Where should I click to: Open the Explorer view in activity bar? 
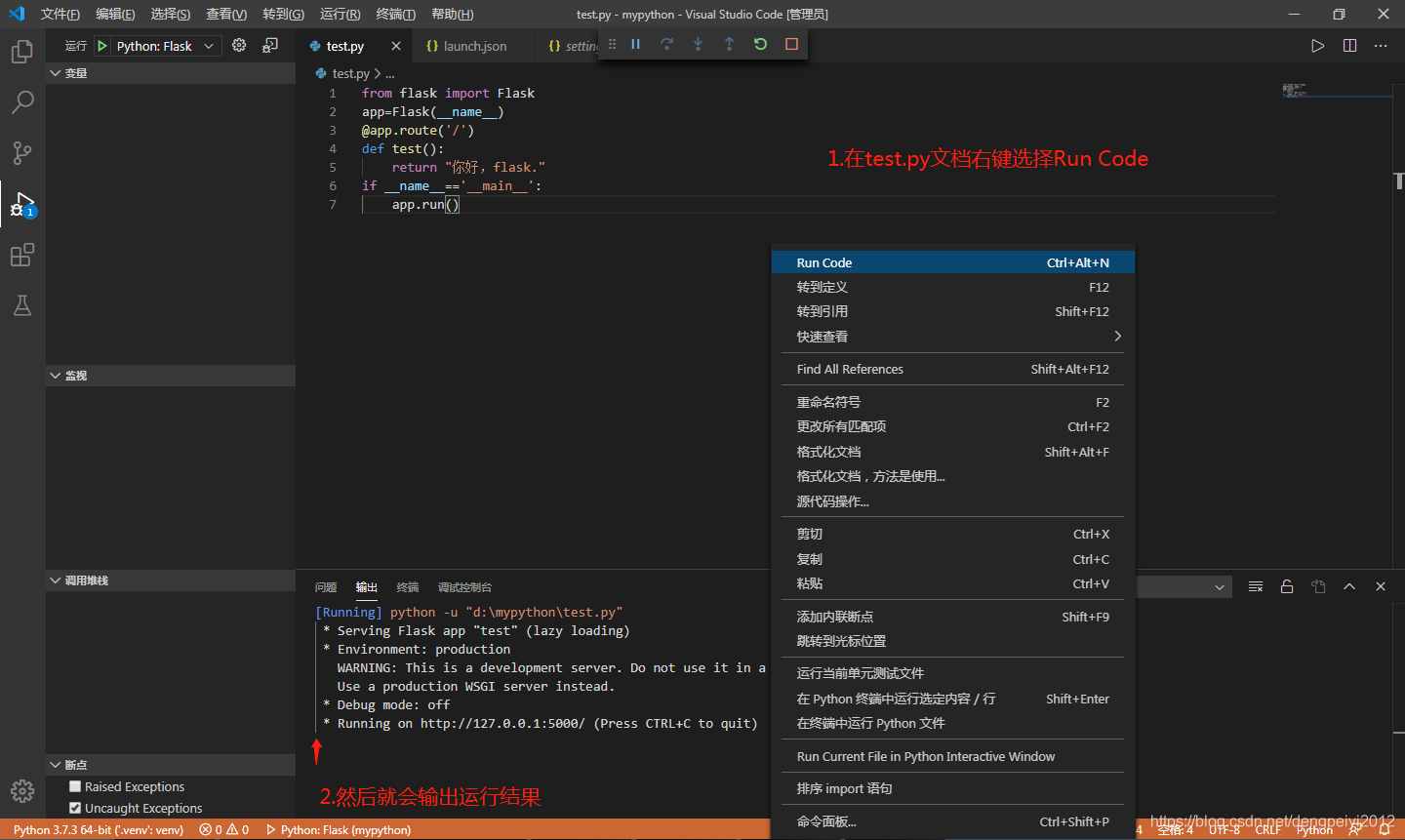(22, 52)
